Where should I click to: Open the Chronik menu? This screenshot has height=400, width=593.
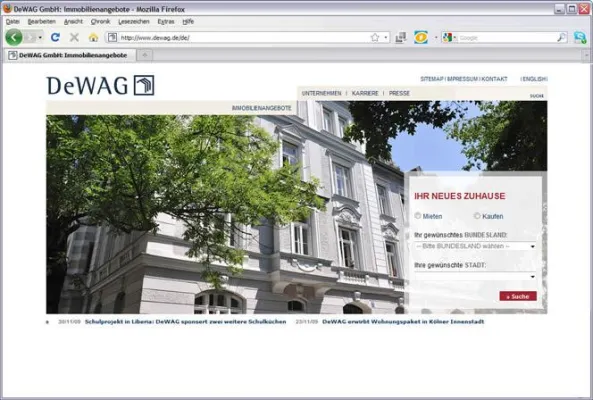100,22
